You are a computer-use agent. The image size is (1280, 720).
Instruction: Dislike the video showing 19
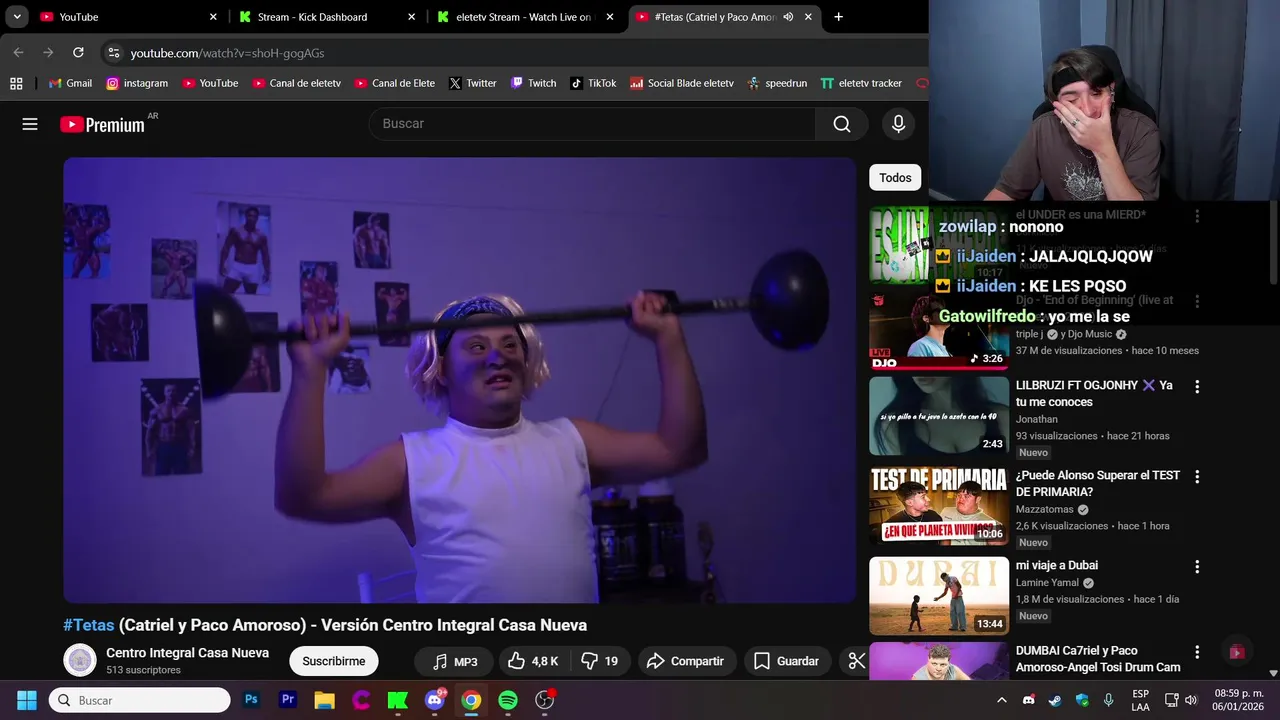pyautogui.click(x=599, y=661)
